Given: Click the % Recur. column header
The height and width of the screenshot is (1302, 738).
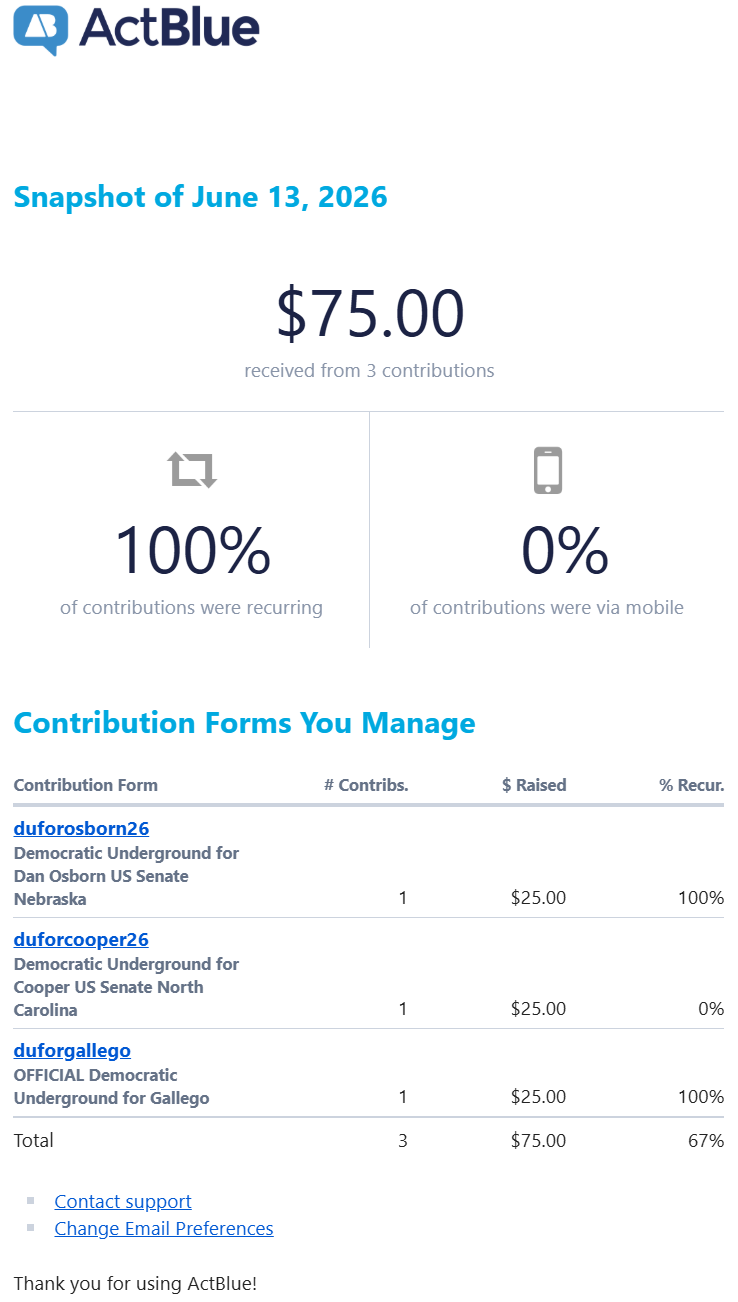Looking at the screenshot, I should 691,785.
